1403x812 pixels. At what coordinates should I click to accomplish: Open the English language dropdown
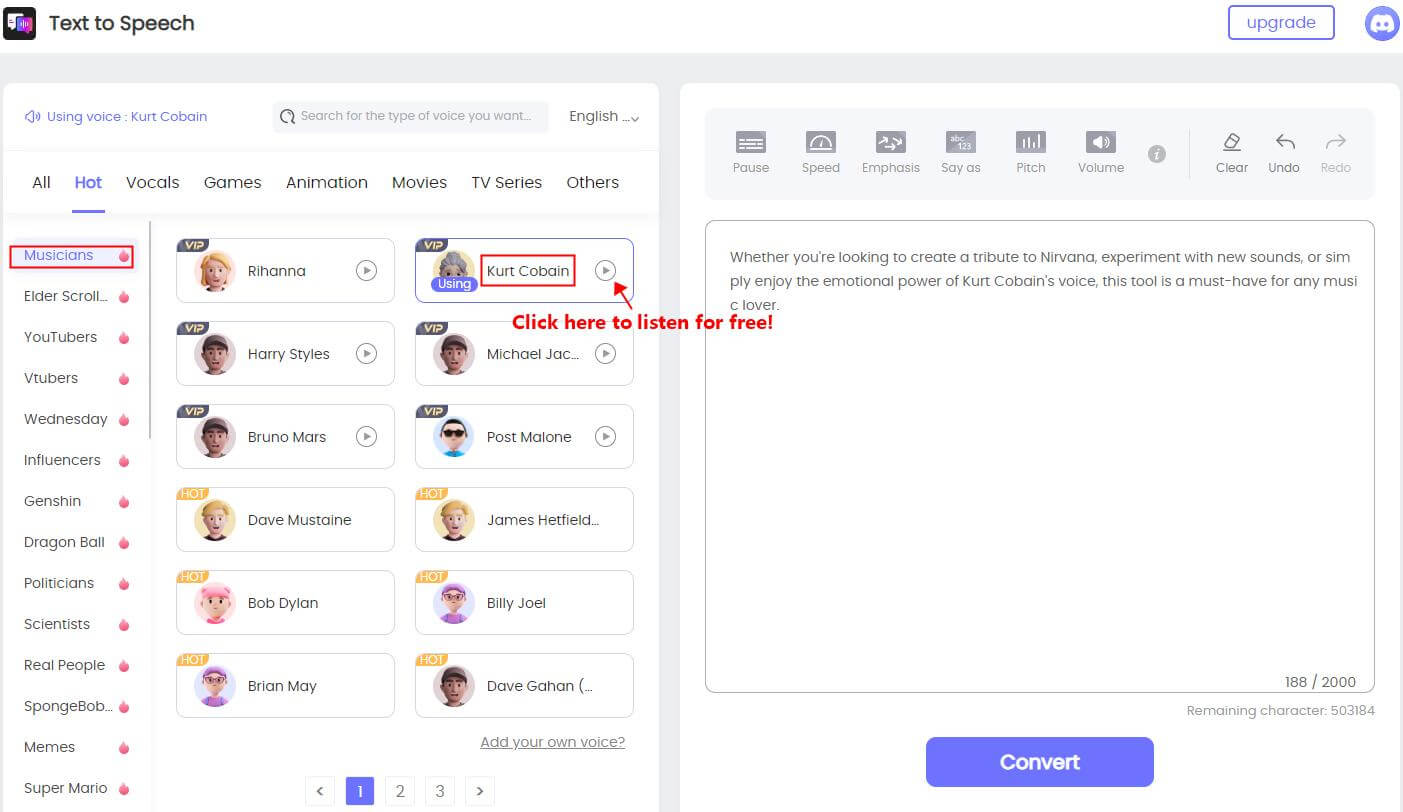click(604, 116)
